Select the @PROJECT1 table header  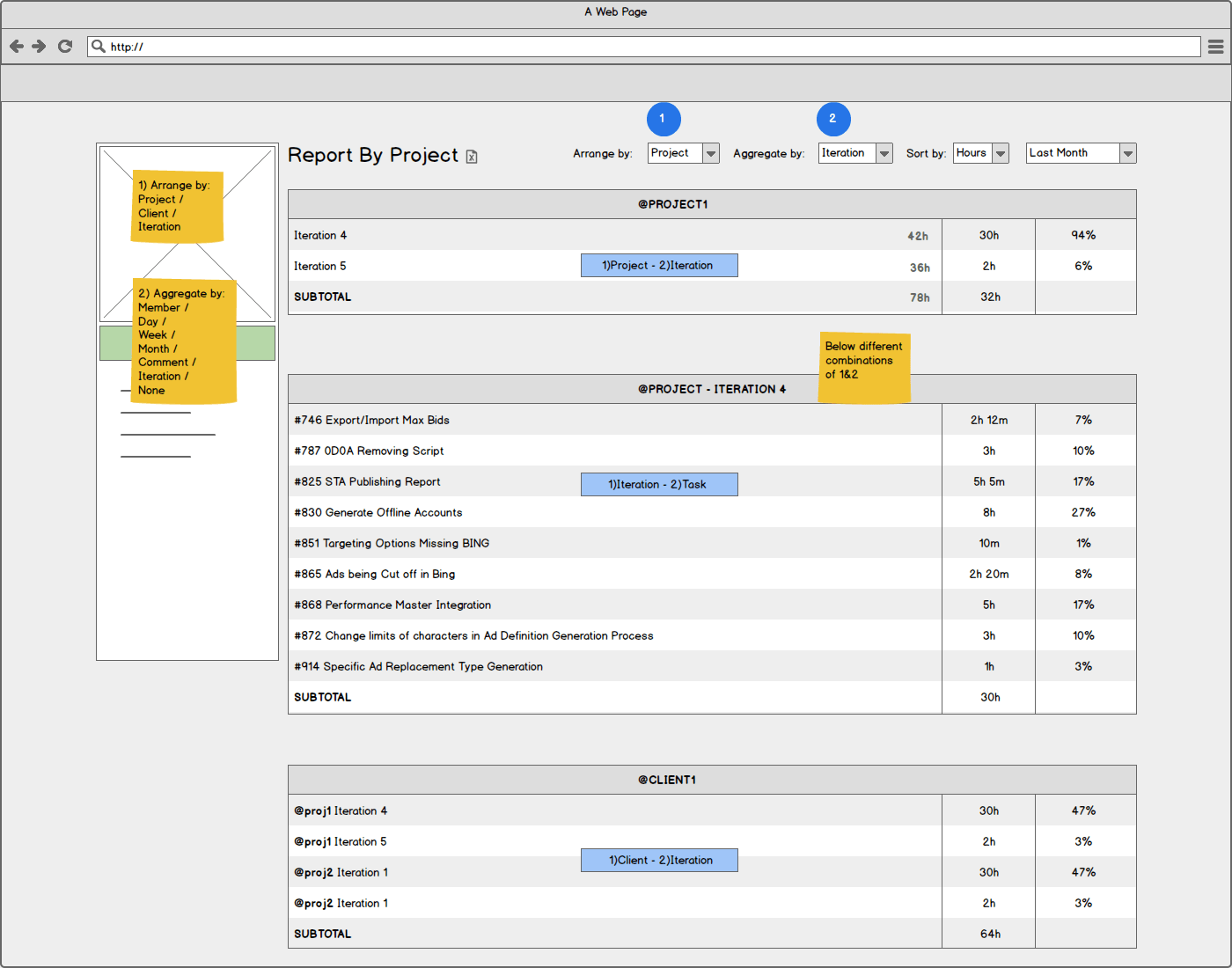pos(712,204)
